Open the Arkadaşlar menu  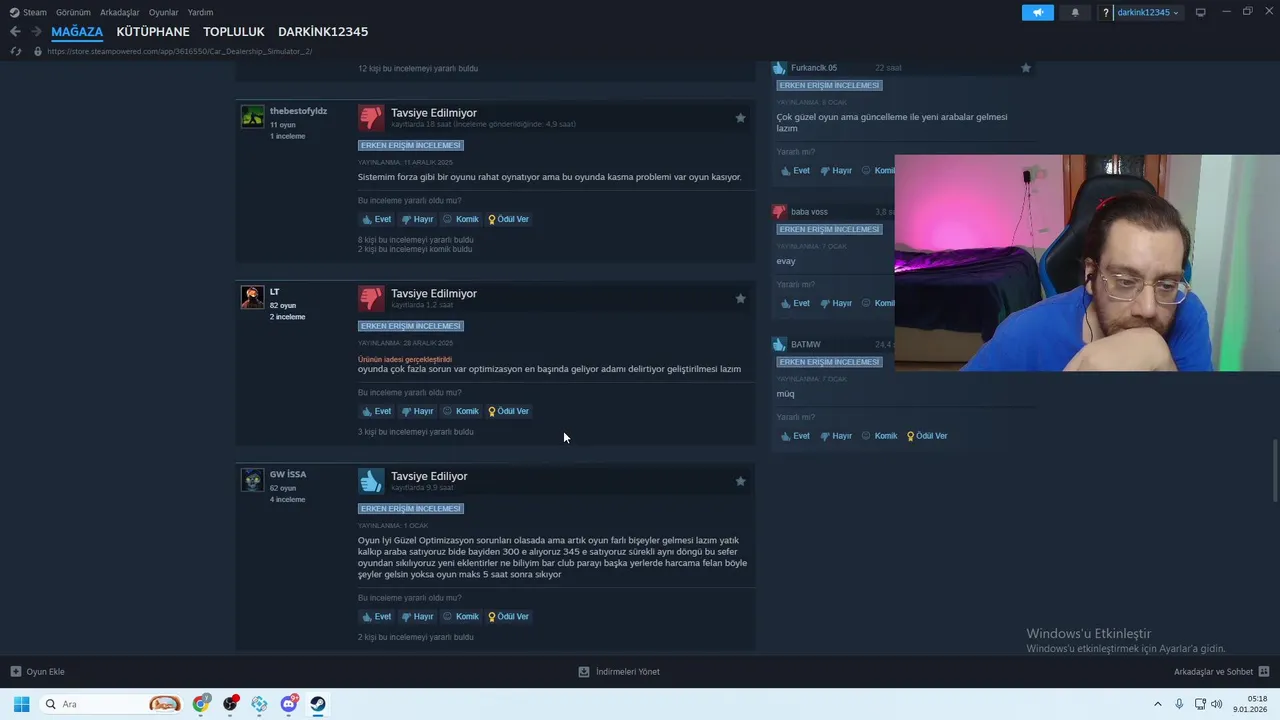(119, 12)
